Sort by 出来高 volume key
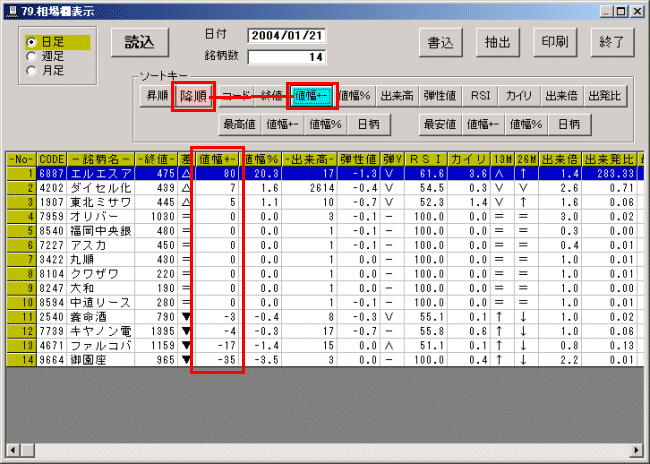The height and width of the screenshot is (464, 650). (x=397, y=96)
